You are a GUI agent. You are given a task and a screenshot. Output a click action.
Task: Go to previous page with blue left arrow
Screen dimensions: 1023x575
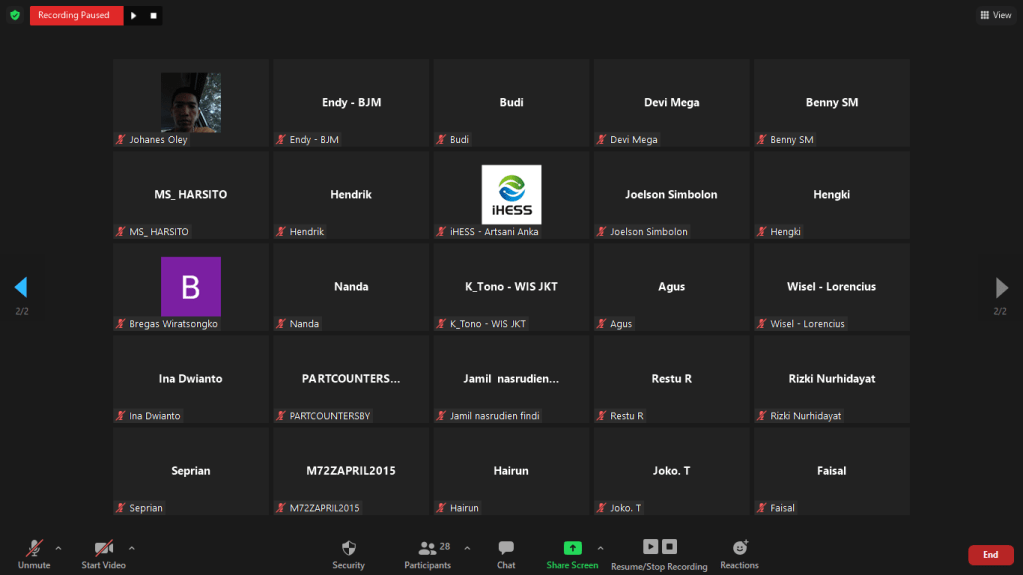(21, 288)
